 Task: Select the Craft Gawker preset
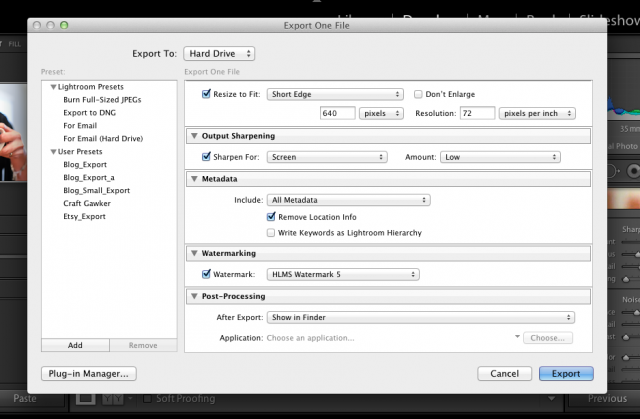click(x=87, y=203)
